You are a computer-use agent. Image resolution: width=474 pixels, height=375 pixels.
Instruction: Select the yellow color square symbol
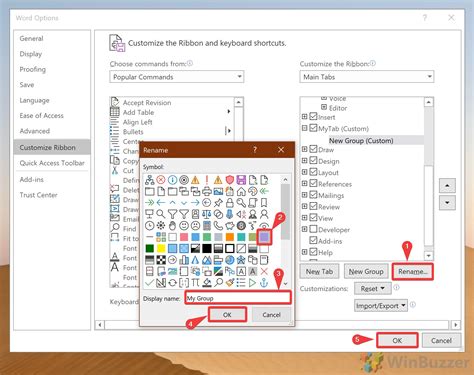click(161, 248)
